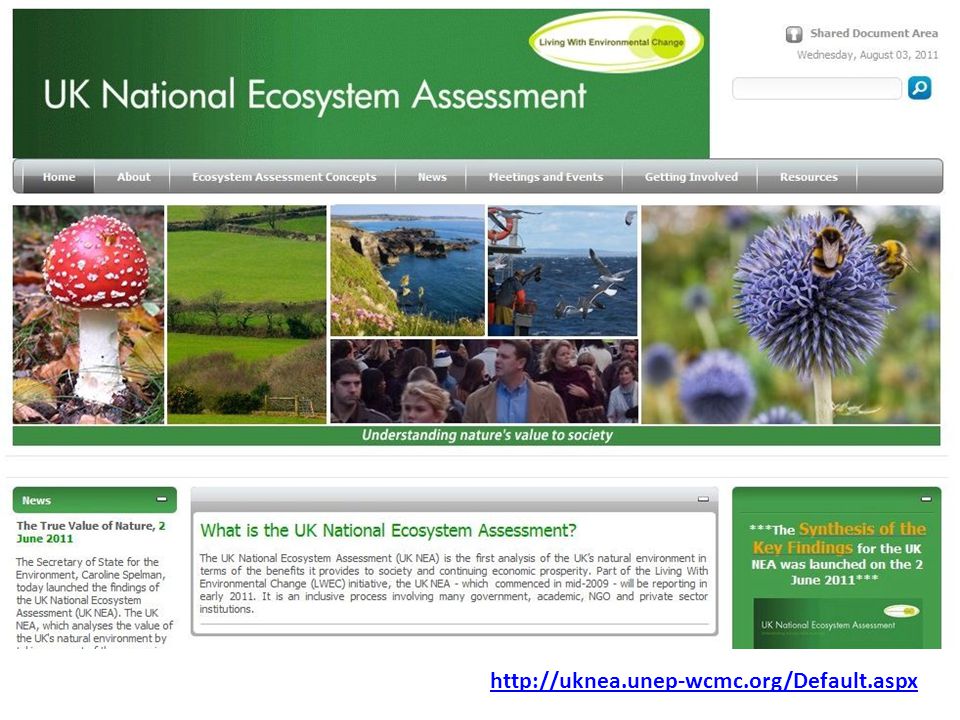Click the UK NEA report cover thumbnail
Image resolution: width=960 pixels, height=720 pixels.
pyautogui.click(x=838, y=623)
